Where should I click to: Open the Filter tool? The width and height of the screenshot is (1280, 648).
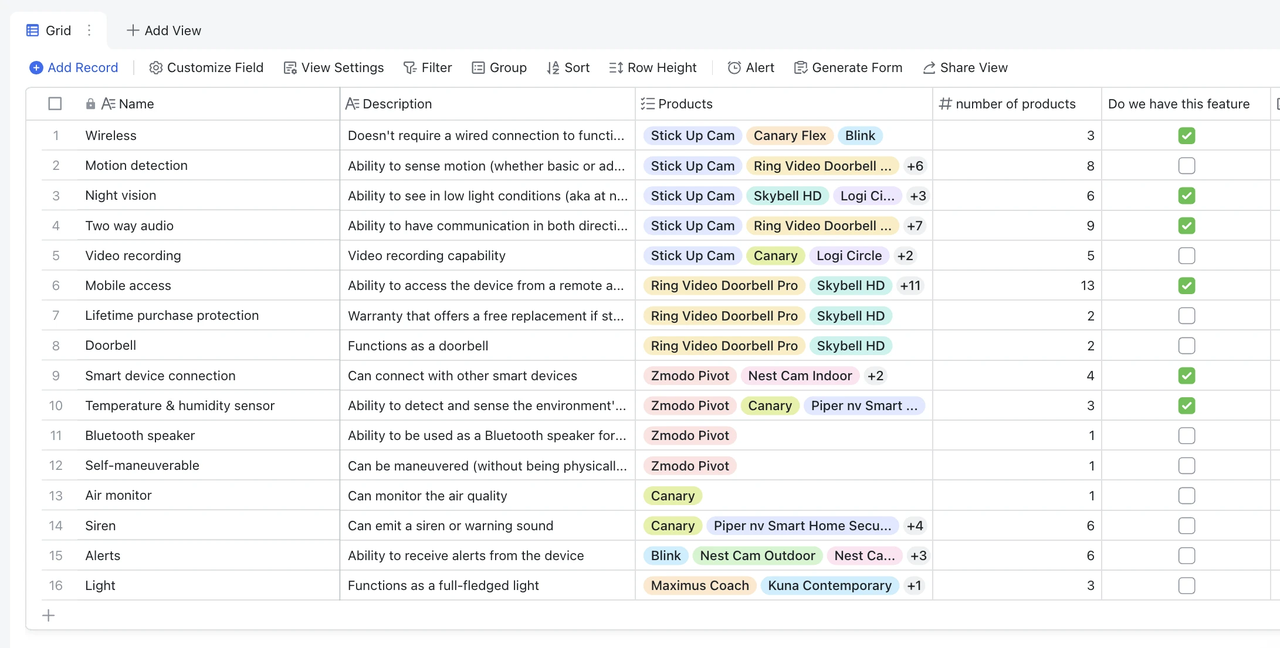427,68
